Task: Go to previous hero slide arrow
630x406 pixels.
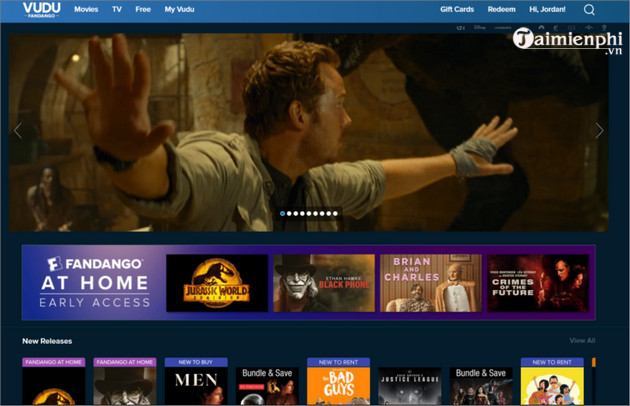Action: point(18,131)
